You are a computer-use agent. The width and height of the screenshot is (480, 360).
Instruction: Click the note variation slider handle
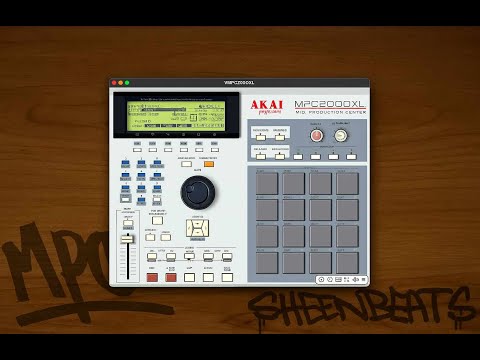point(127,239)
